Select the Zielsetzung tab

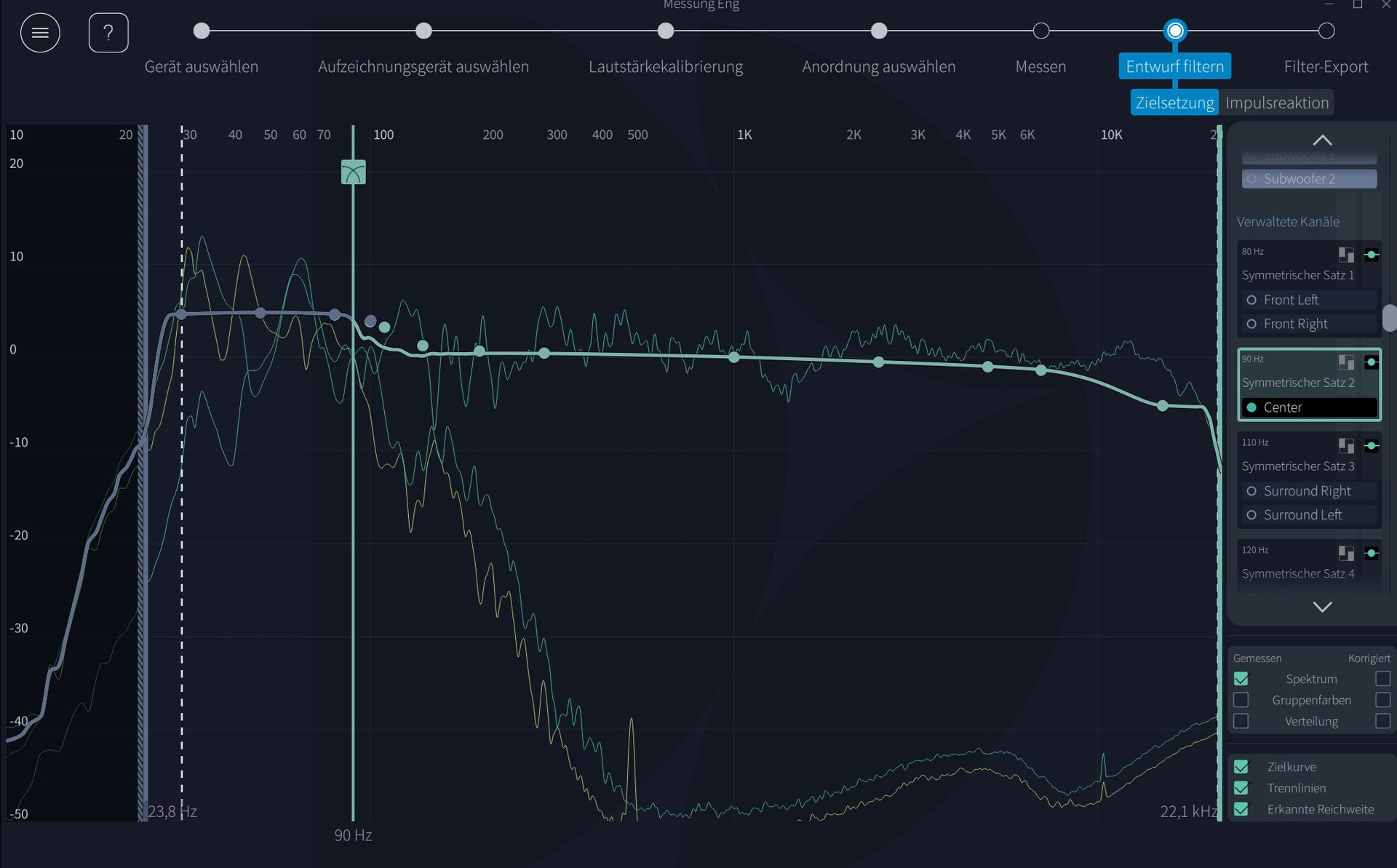(x=1174, y=103)
